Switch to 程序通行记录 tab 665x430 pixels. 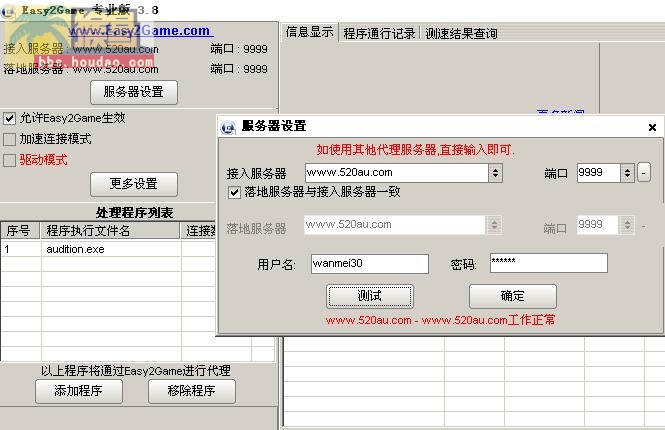pos(379,33)
